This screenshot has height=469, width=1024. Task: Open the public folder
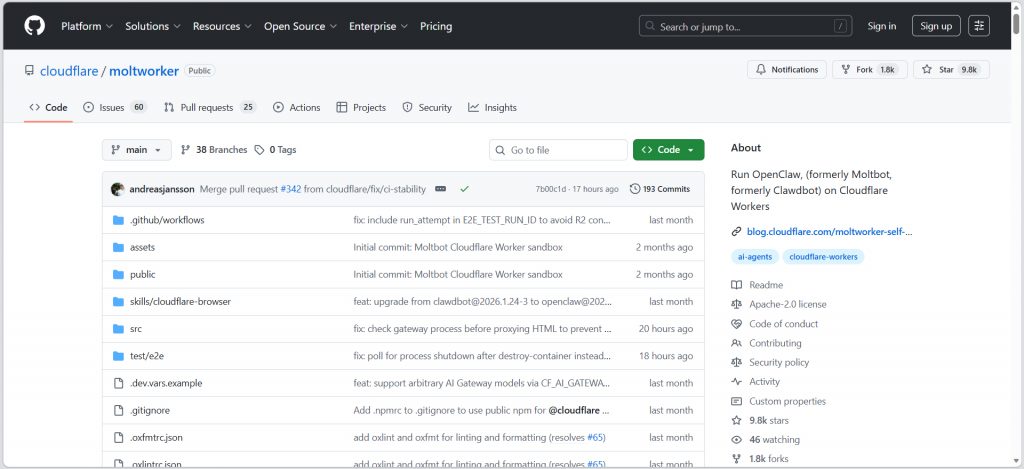(x=142, y=274)
